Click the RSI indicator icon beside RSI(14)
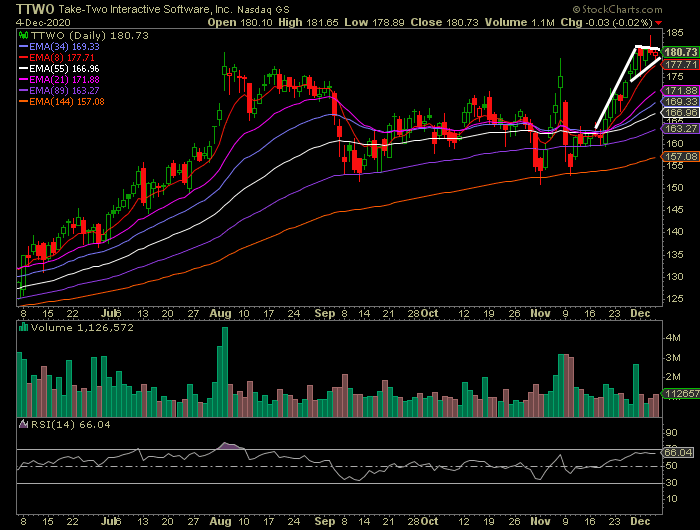The width and height of the screenshot is (700, 530). [x=23, y=424]
